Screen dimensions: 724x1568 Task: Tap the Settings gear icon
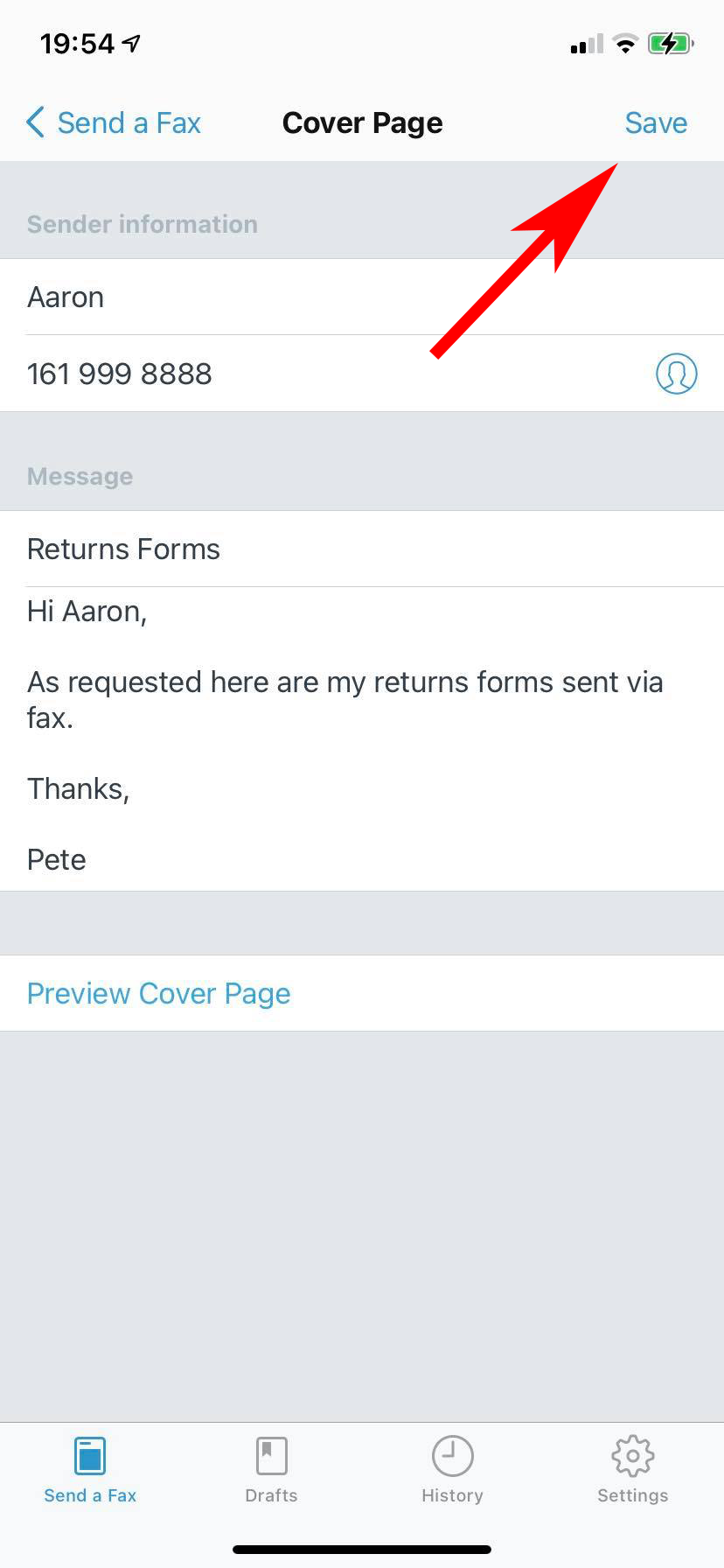[x=633, y=1456]
